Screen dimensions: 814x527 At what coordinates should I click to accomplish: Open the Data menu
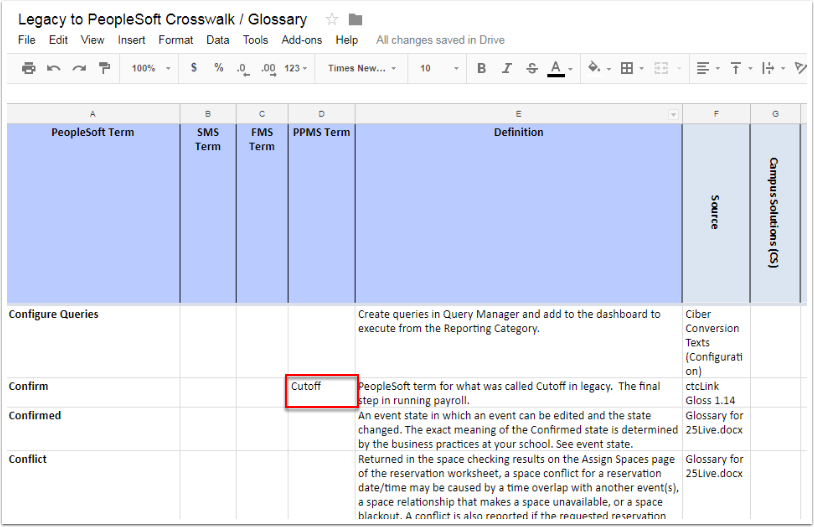[218, 40]
